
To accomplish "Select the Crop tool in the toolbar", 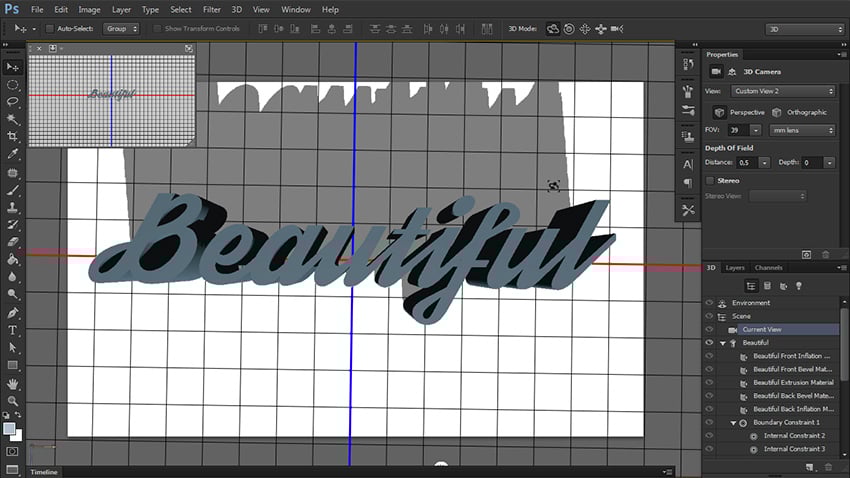I will [12, 136].
